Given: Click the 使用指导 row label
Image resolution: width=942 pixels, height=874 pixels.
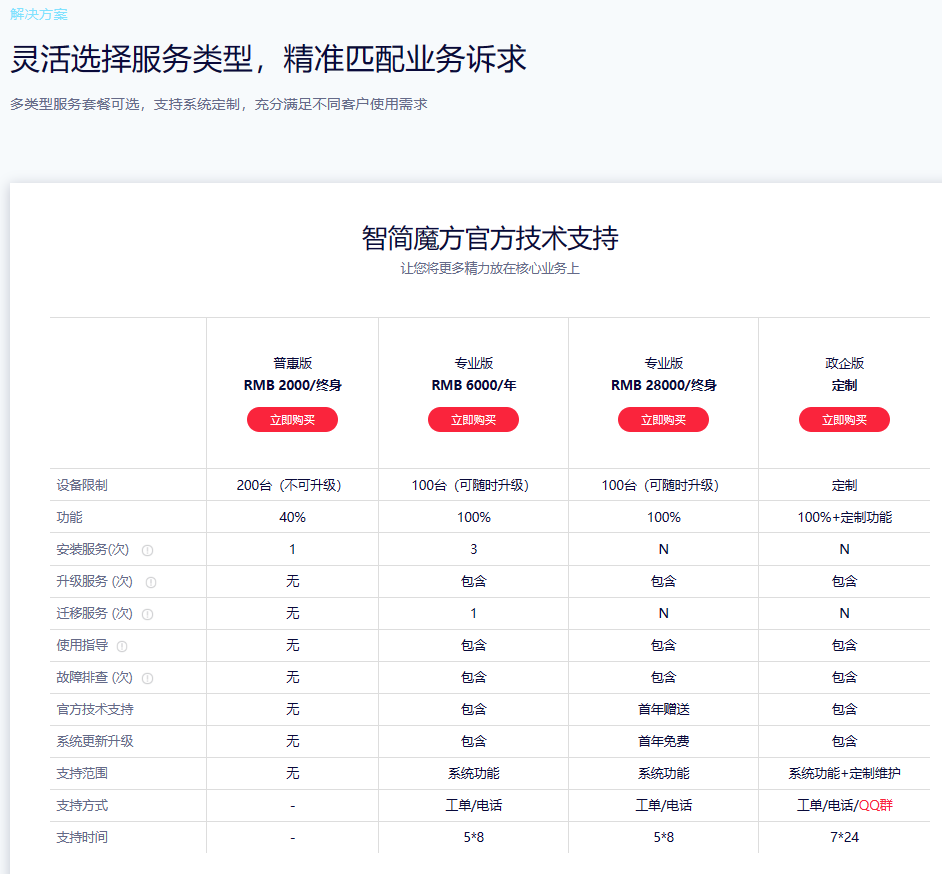Looking at the screenshot, I should coord(82,645).
